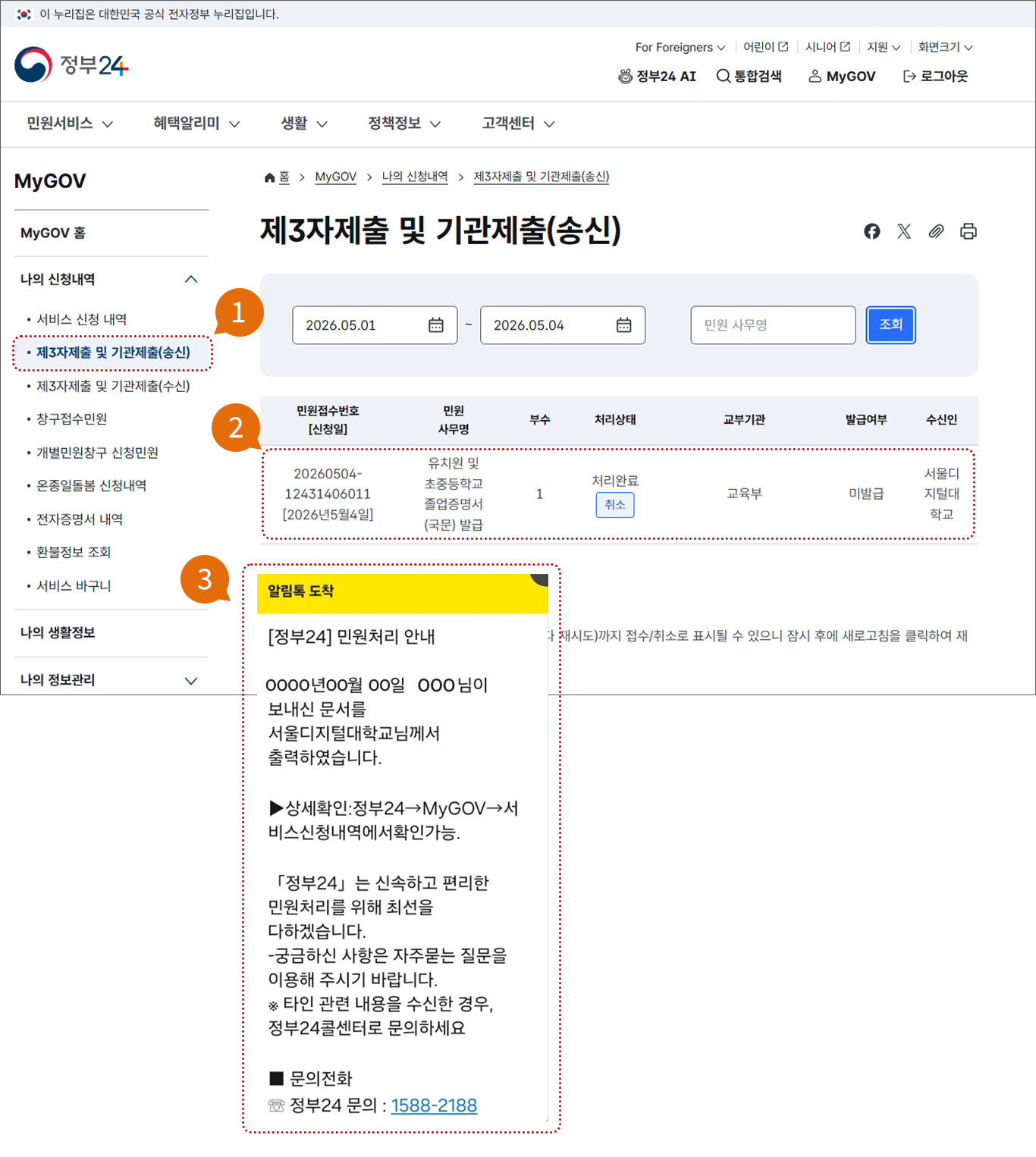Click 유치원 및 초중등학교 졸업증명서 cell

pyautogui.click(x=454, y=494)
